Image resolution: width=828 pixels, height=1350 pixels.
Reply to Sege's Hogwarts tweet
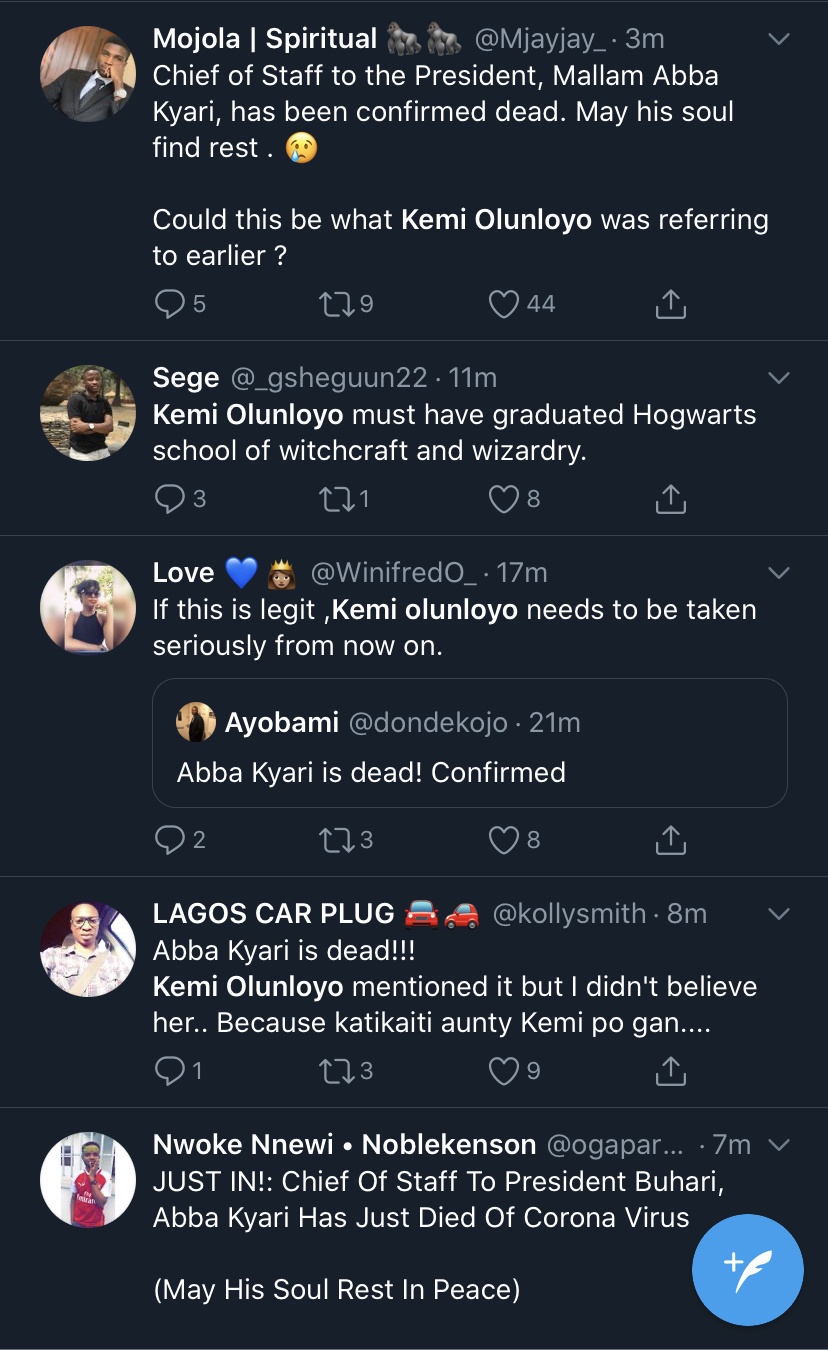(171, 498)
